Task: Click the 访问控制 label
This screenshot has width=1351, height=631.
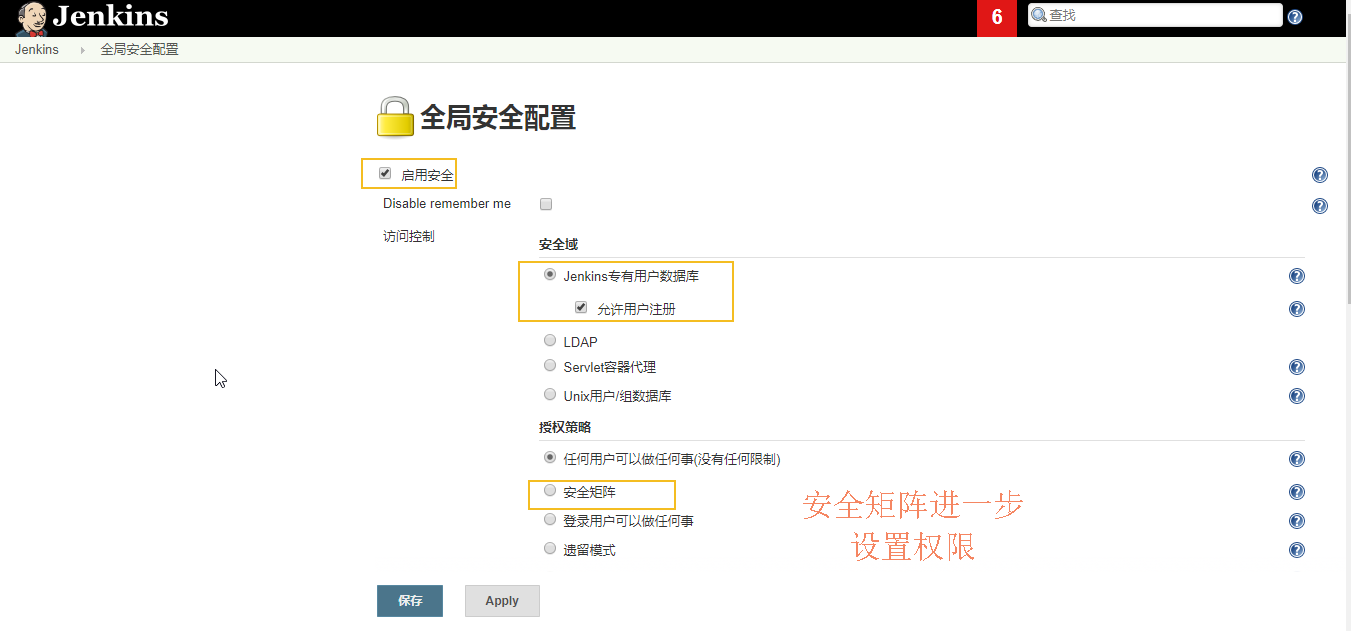Action: tap(409, 237)
